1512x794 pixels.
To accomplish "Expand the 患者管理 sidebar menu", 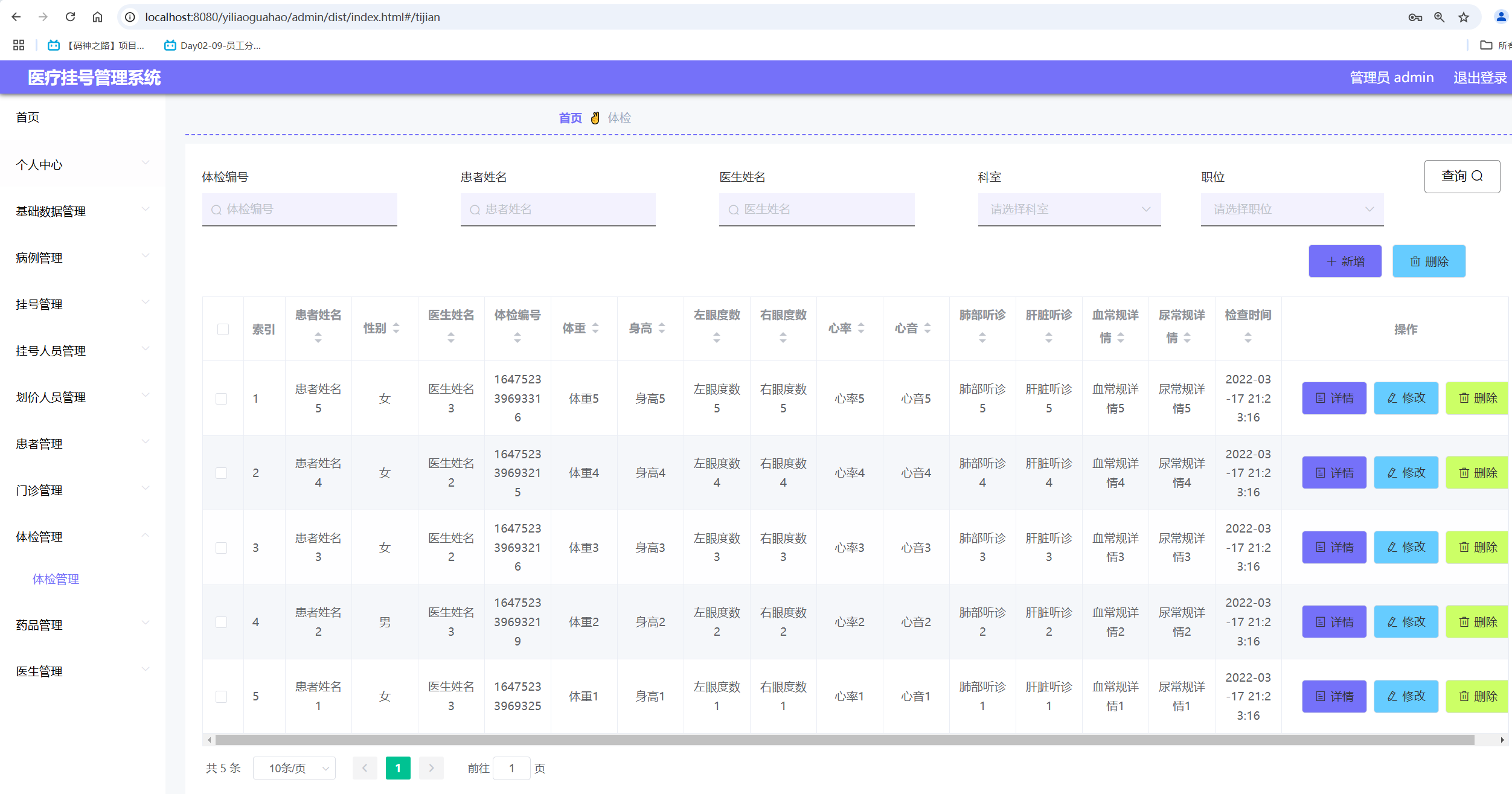I will tap(83, 443).
